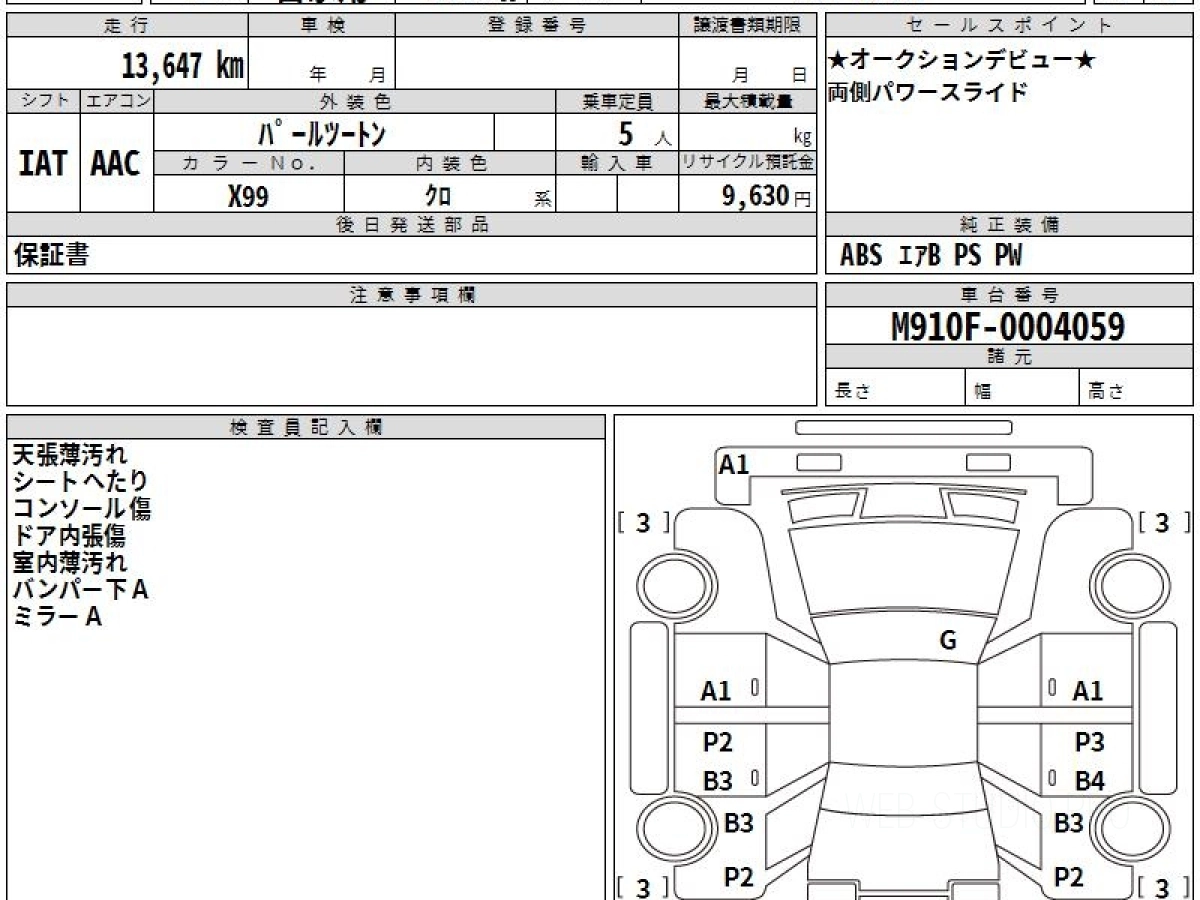Click the A1 mark beside the front bumper
Screen dimensions: 1200x900
[734, 464]
